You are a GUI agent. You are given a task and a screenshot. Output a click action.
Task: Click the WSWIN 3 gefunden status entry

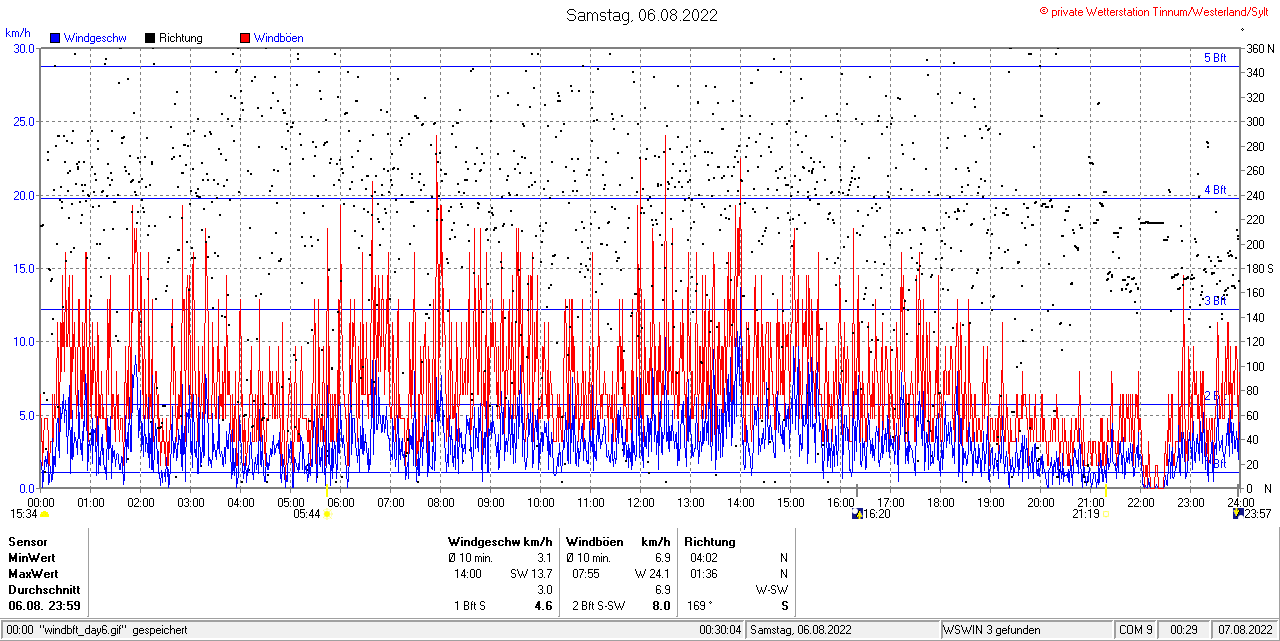pos(992,630)
